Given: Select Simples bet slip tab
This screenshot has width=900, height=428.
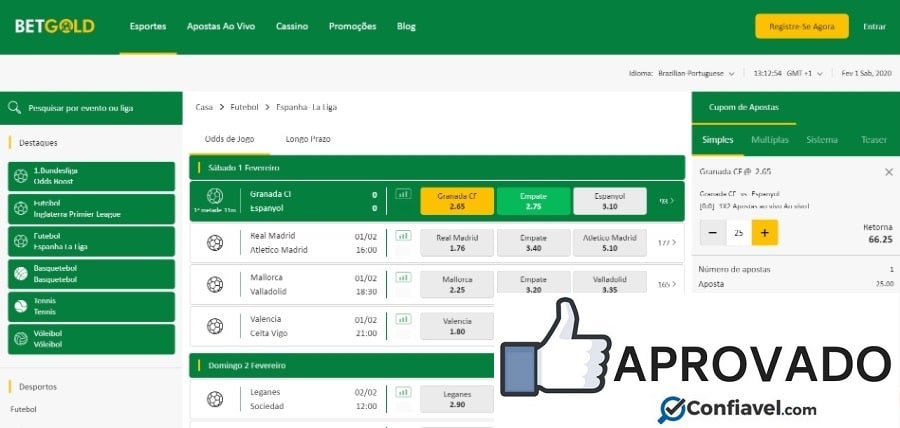Looking at the screenshot, I should 717,140.
